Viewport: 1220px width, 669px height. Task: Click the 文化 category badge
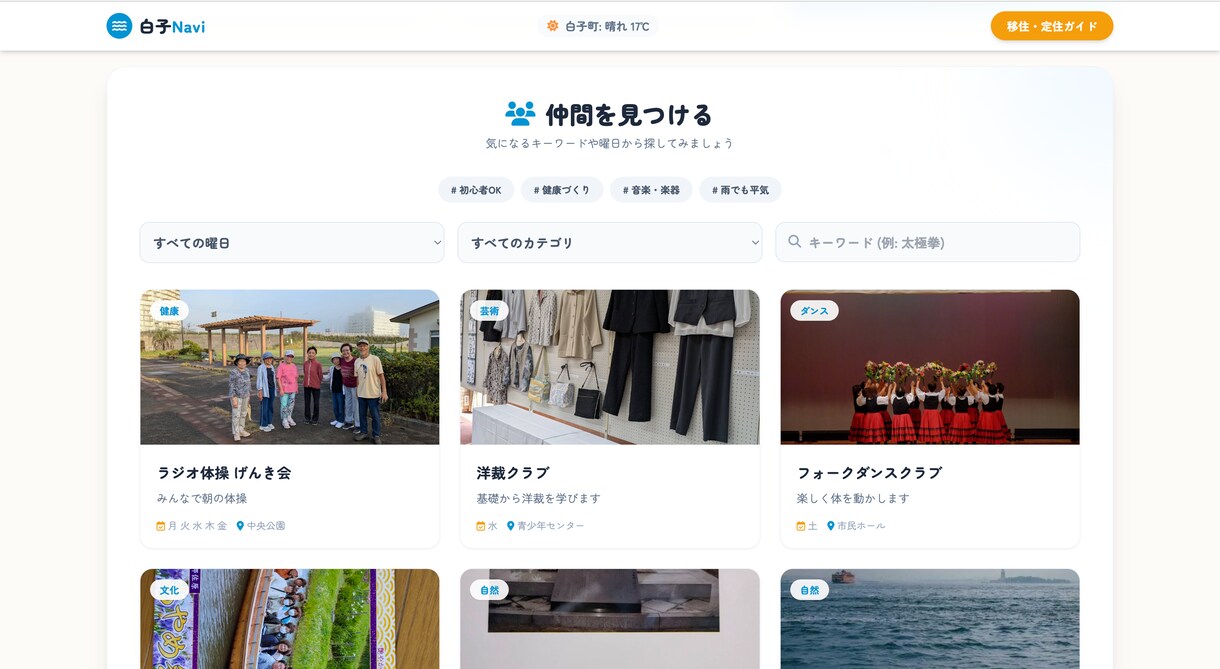pos(169,590)
